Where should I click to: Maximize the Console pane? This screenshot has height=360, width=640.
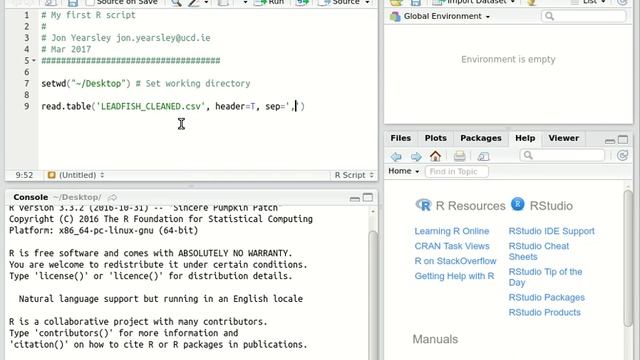[368, 198]
